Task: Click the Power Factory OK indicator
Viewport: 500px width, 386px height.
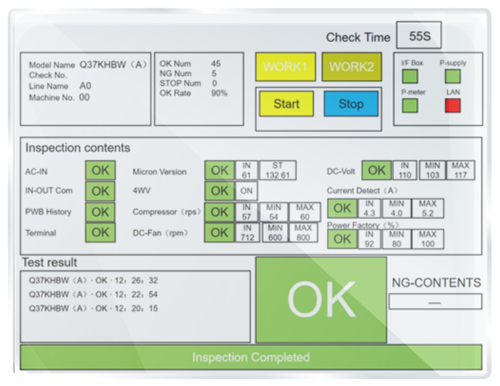Action: tap(342, 239)
